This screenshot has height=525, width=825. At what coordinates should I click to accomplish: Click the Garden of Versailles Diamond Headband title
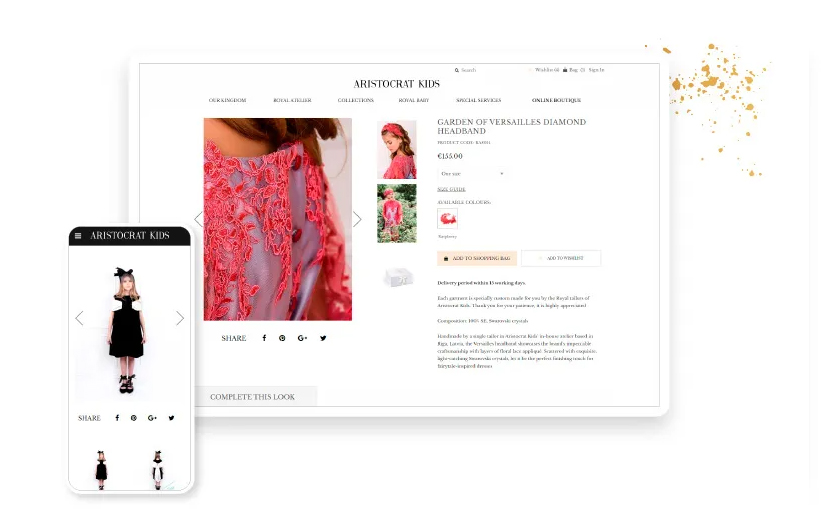coord(511,126)
